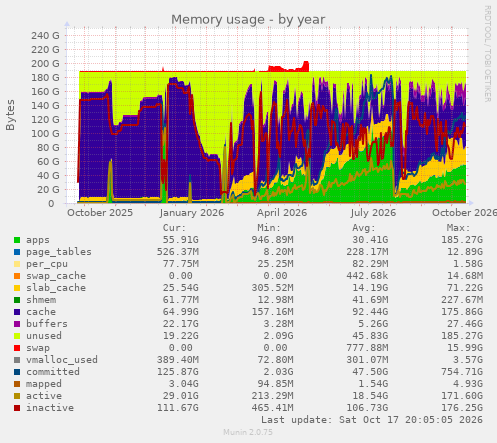Click the 'cache' legend label
This screenshot has width=497, height=443.
pos(41,312)
